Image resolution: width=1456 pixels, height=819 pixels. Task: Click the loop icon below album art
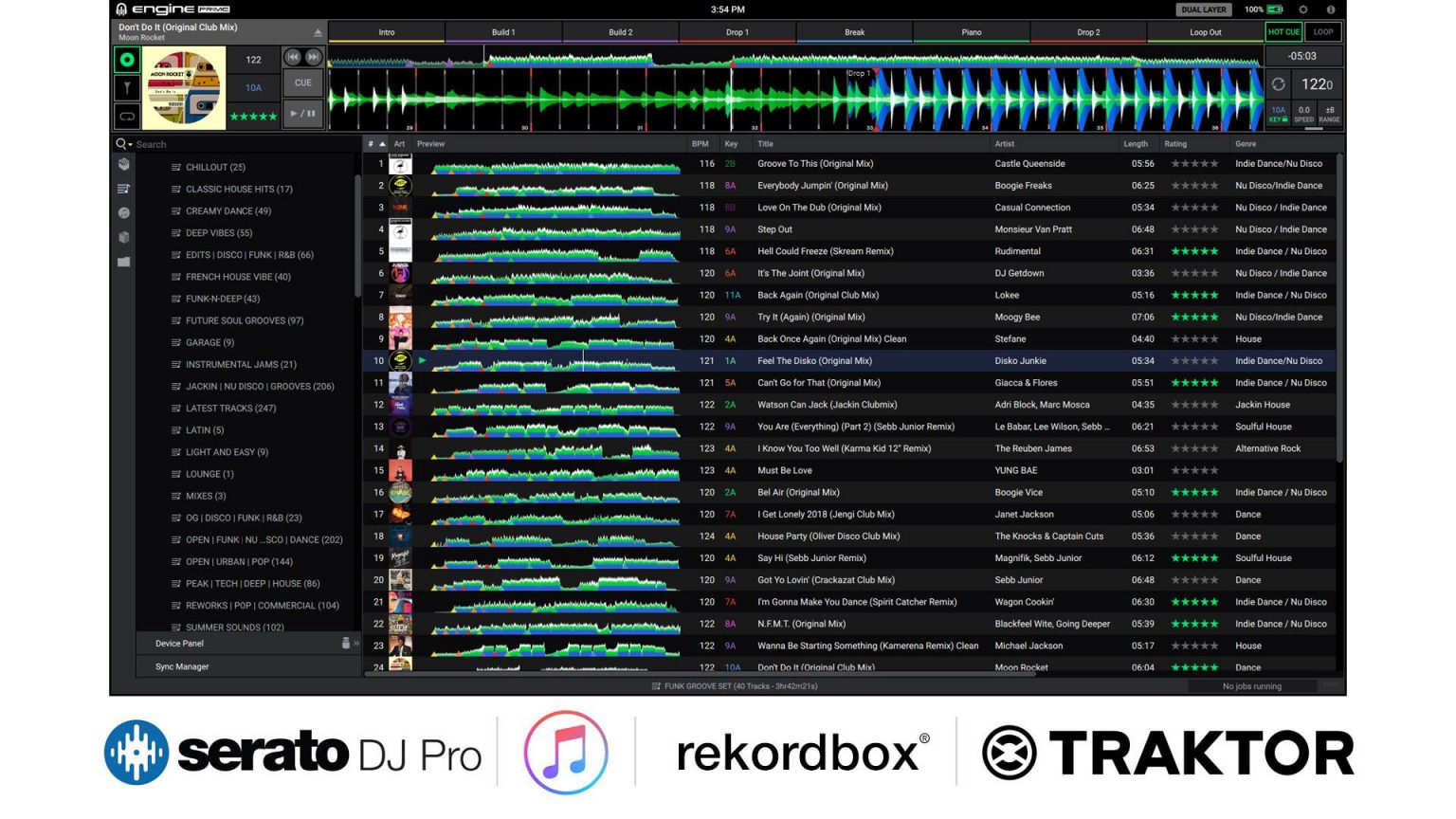[x=126, y=117]
